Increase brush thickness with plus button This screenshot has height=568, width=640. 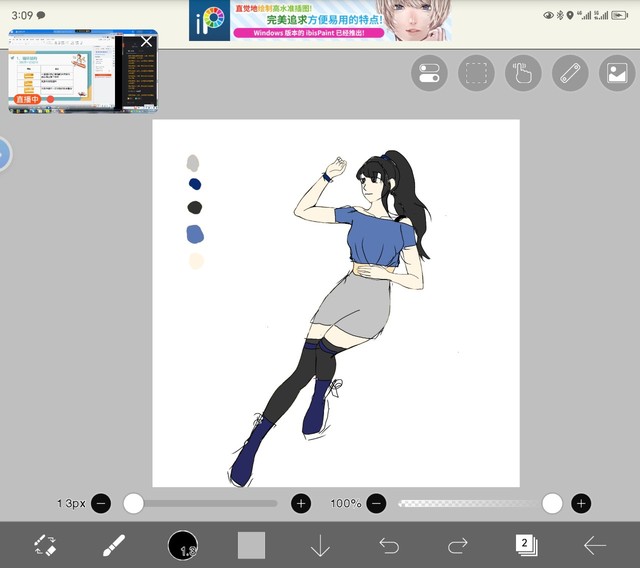tap(301, 503)
